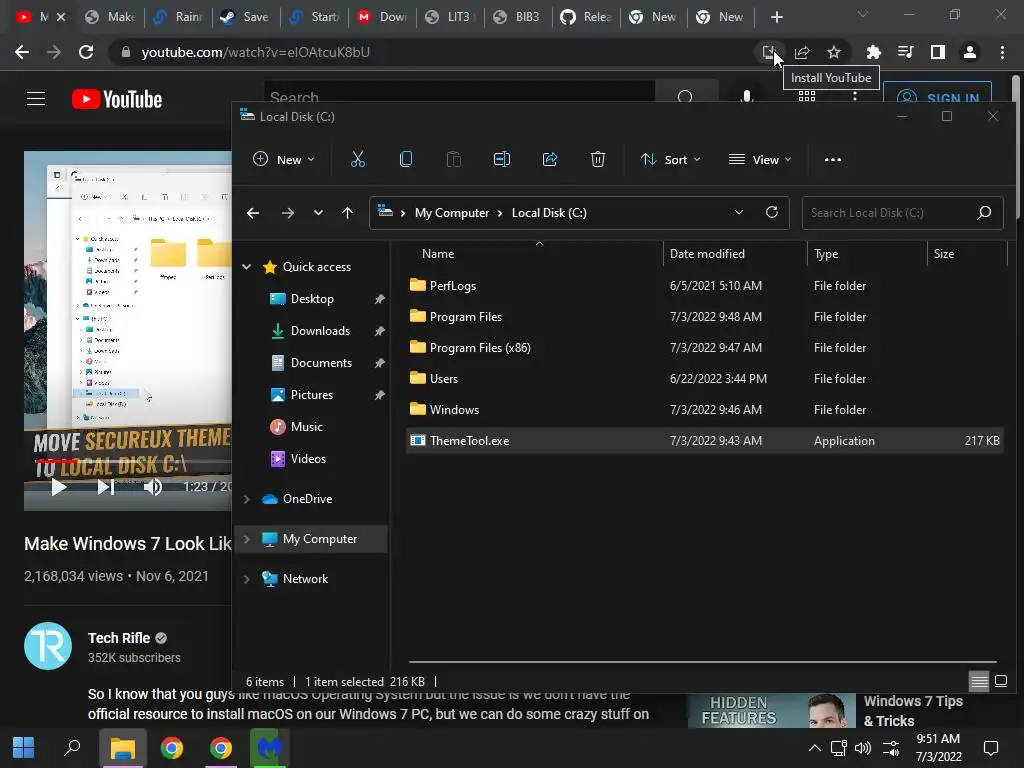The width and height of the screenshot is (1024, 768).
Task: Switch to the LIT3 Chrome tab
Action: pos(451,17)
